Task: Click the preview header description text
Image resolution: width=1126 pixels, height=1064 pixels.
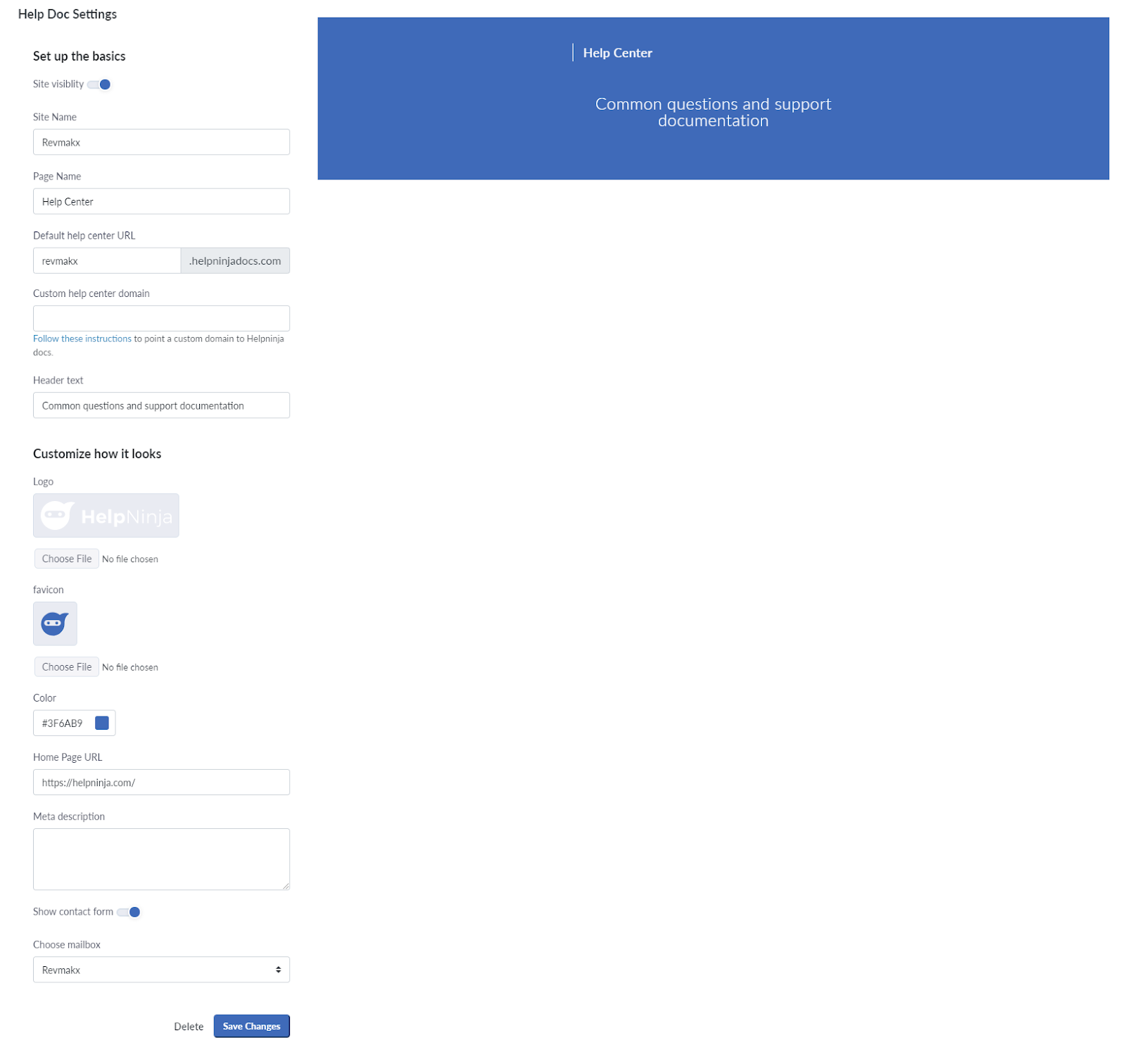Action: click(x=713, y=113)
